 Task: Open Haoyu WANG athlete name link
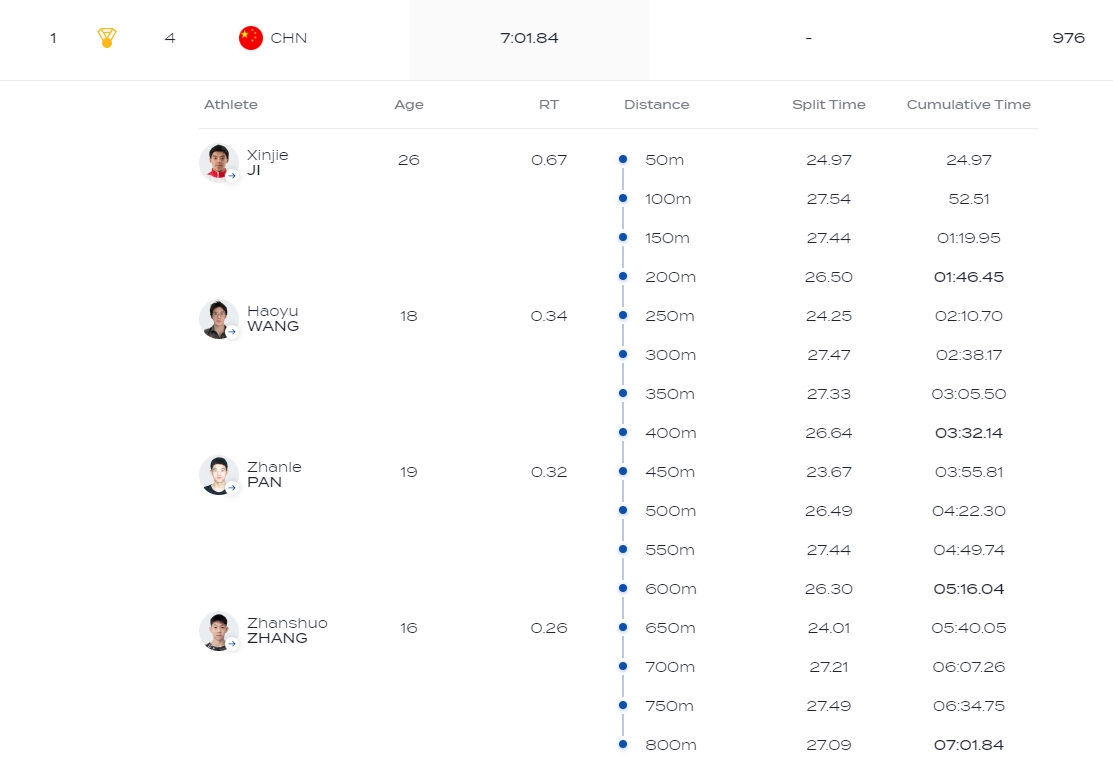(x=272, y=318)
